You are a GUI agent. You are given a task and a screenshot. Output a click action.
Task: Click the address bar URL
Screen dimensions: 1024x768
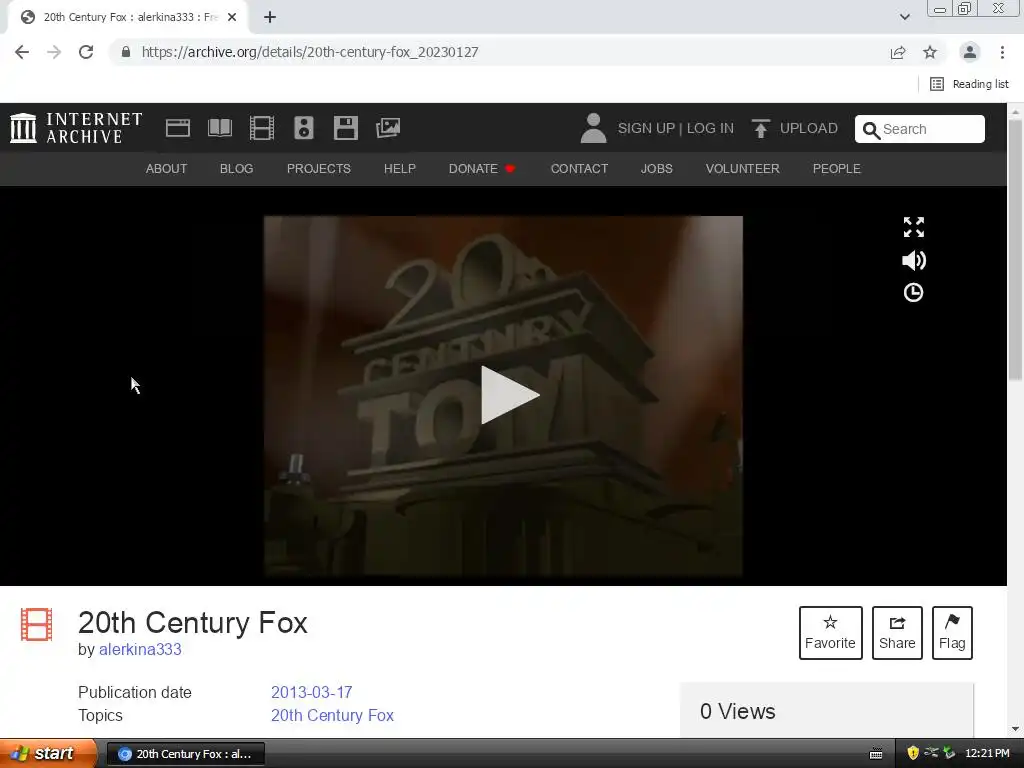pyautogui.click(x=310, y=52)
